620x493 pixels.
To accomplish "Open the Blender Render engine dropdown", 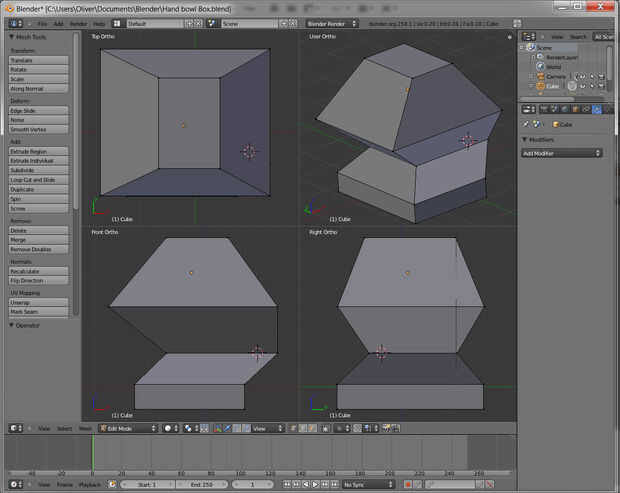I will 333,23.
